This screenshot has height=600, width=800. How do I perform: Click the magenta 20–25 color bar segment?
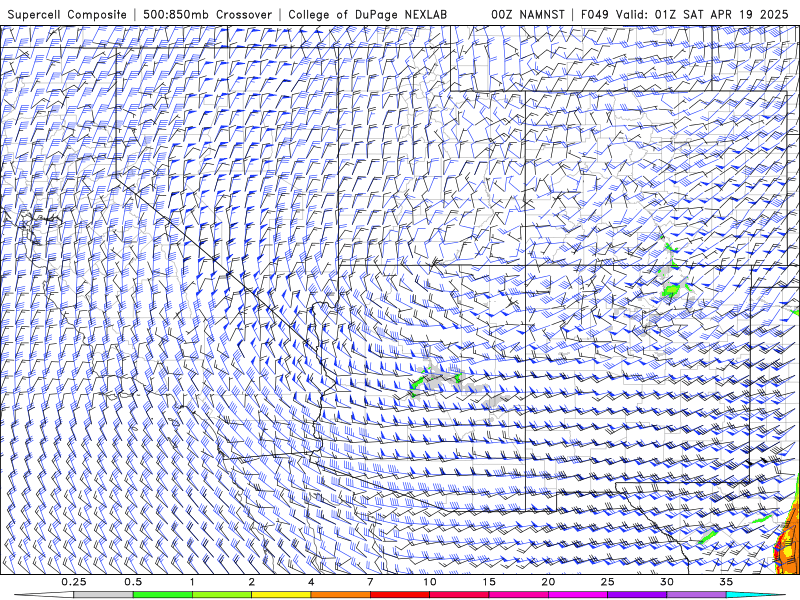578,595
